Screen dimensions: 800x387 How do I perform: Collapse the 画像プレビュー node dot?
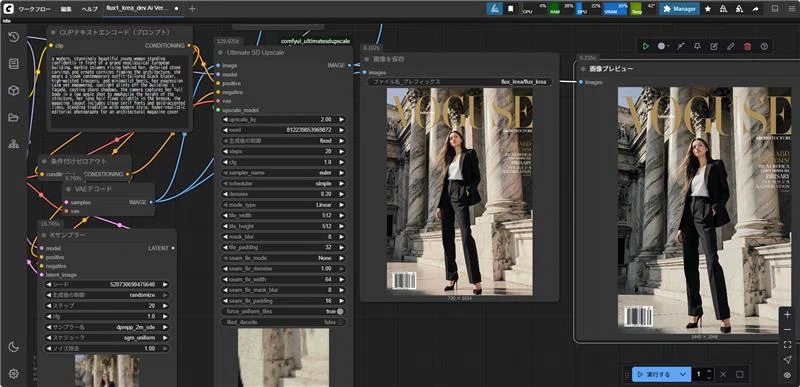(x=583, y=68)
